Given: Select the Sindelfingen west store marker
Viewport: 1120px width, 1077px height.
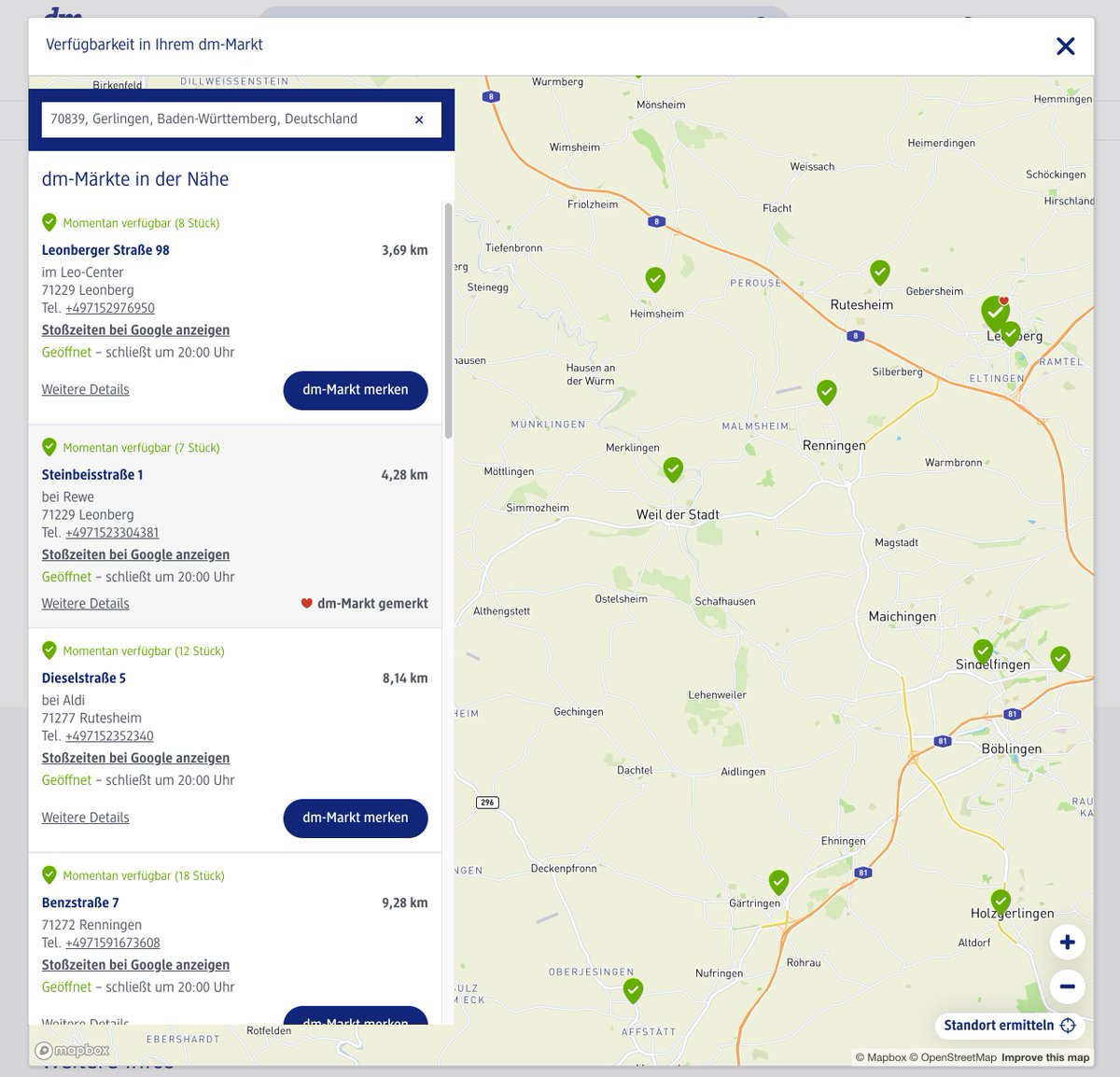Looking at the screenshot, I should (983, 650).
